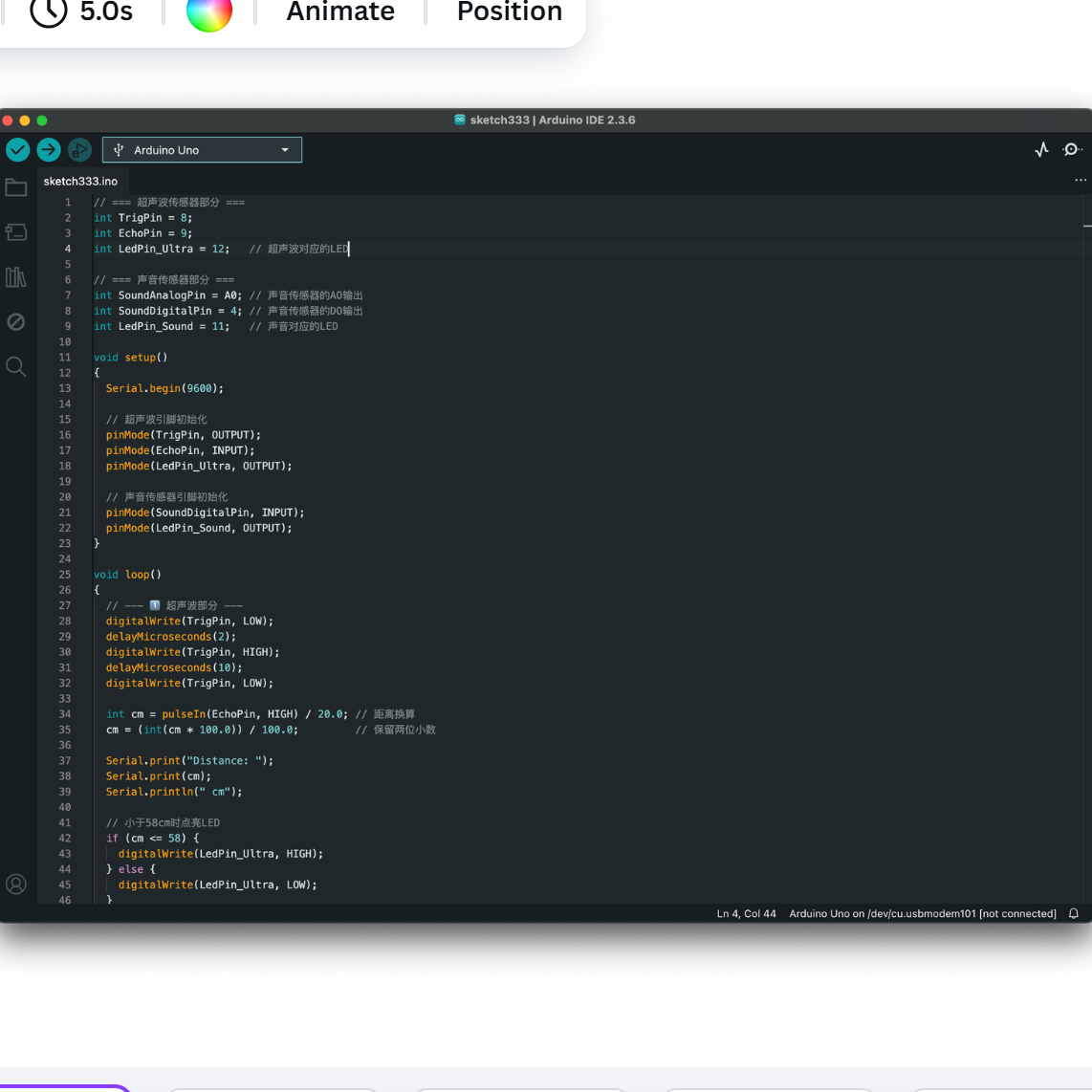Click the Animate button
1092x1092 pixels.
[x=340, y=12]
